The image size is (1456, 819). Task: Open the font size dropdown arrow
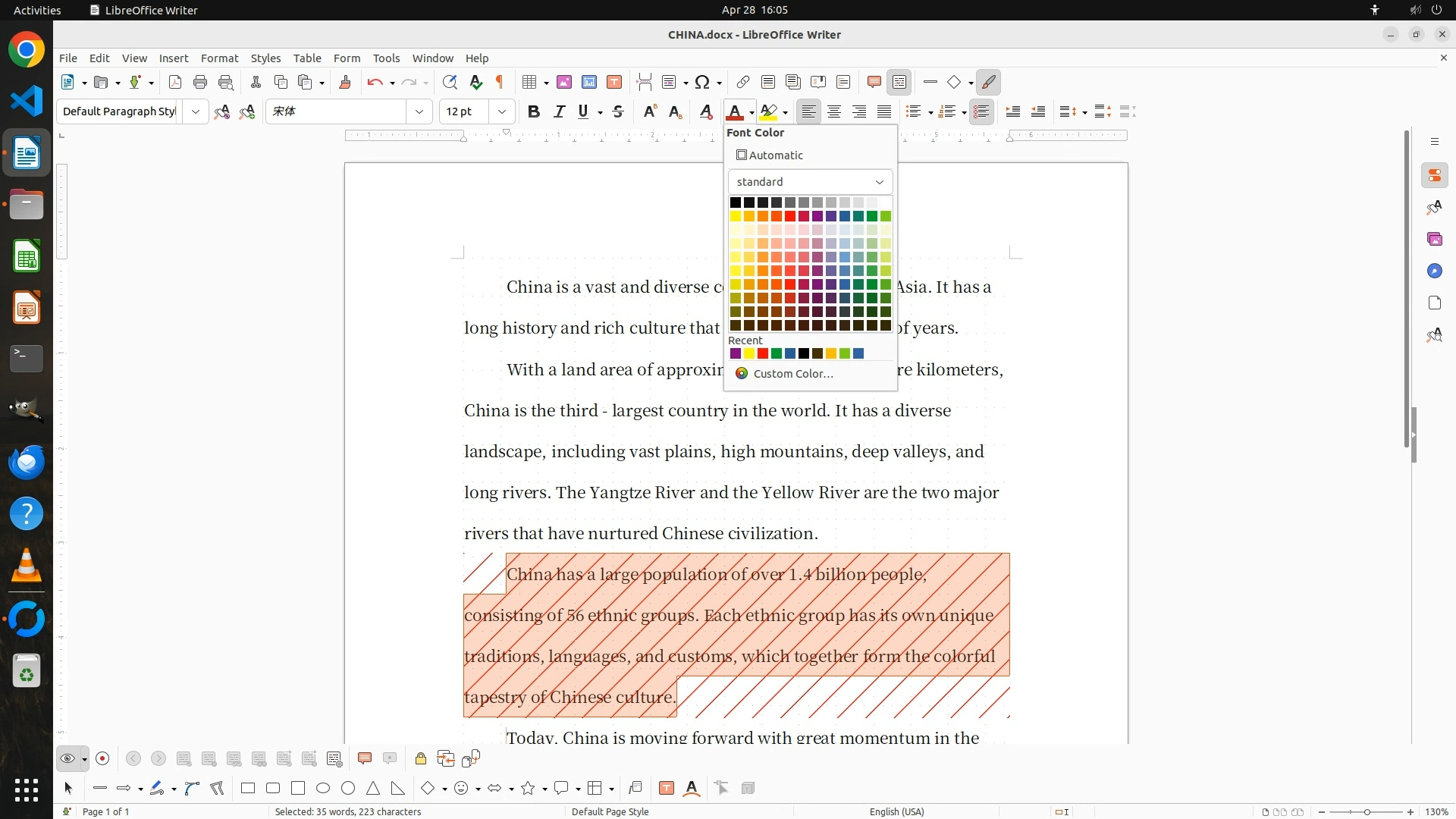502,111
